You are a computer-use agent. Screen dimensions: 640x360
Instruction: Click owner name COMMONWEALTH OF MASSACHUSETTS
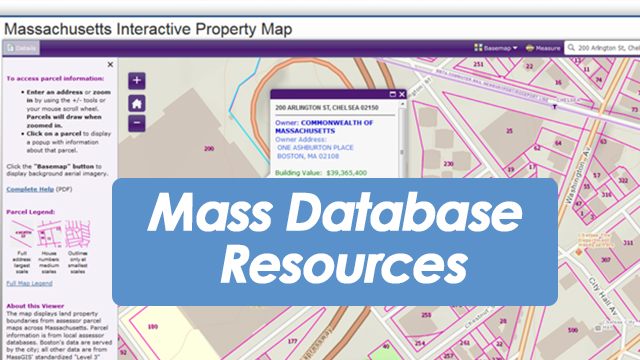pos(324,127)
